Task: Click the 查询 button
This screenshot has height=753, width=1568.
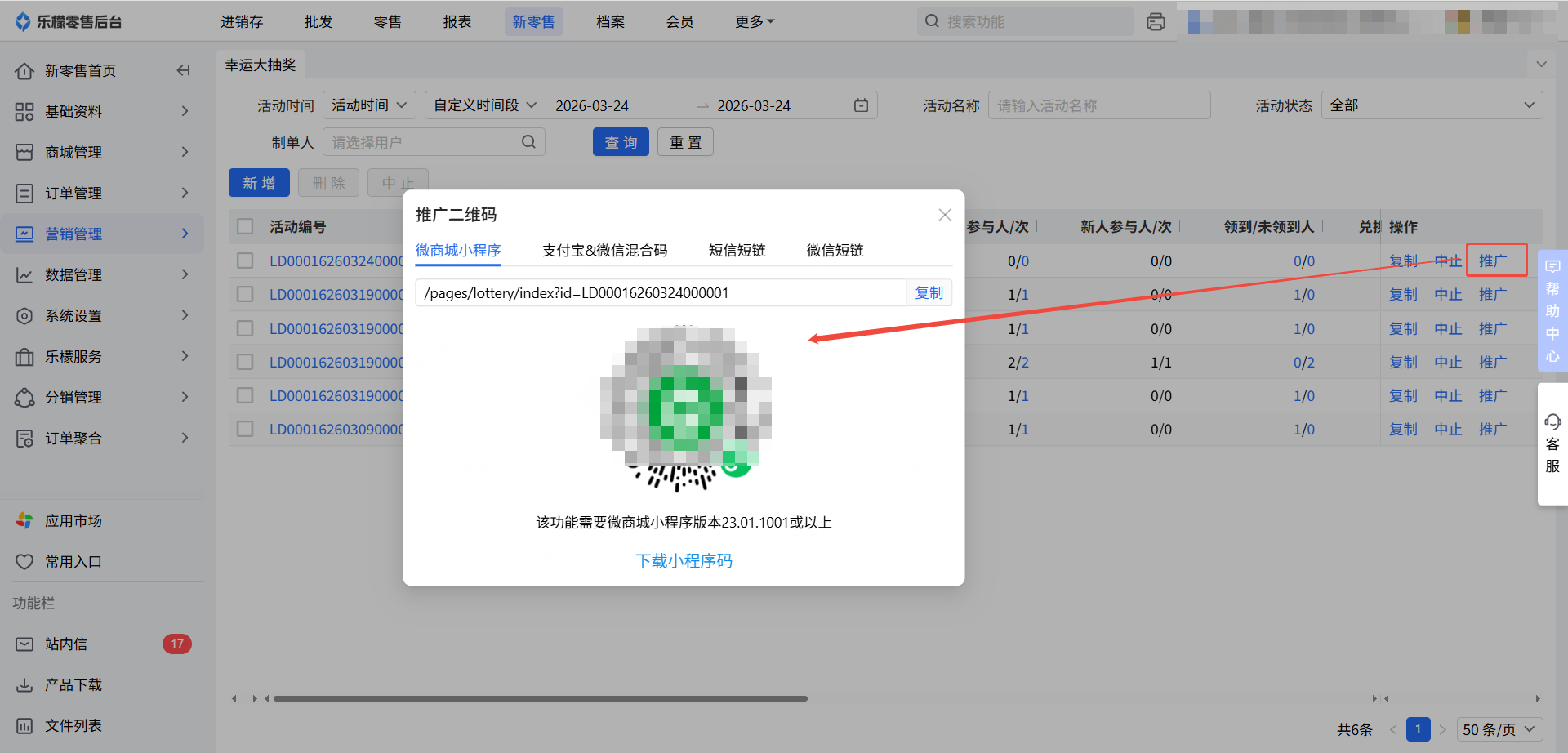Action: tap(621, 142)
